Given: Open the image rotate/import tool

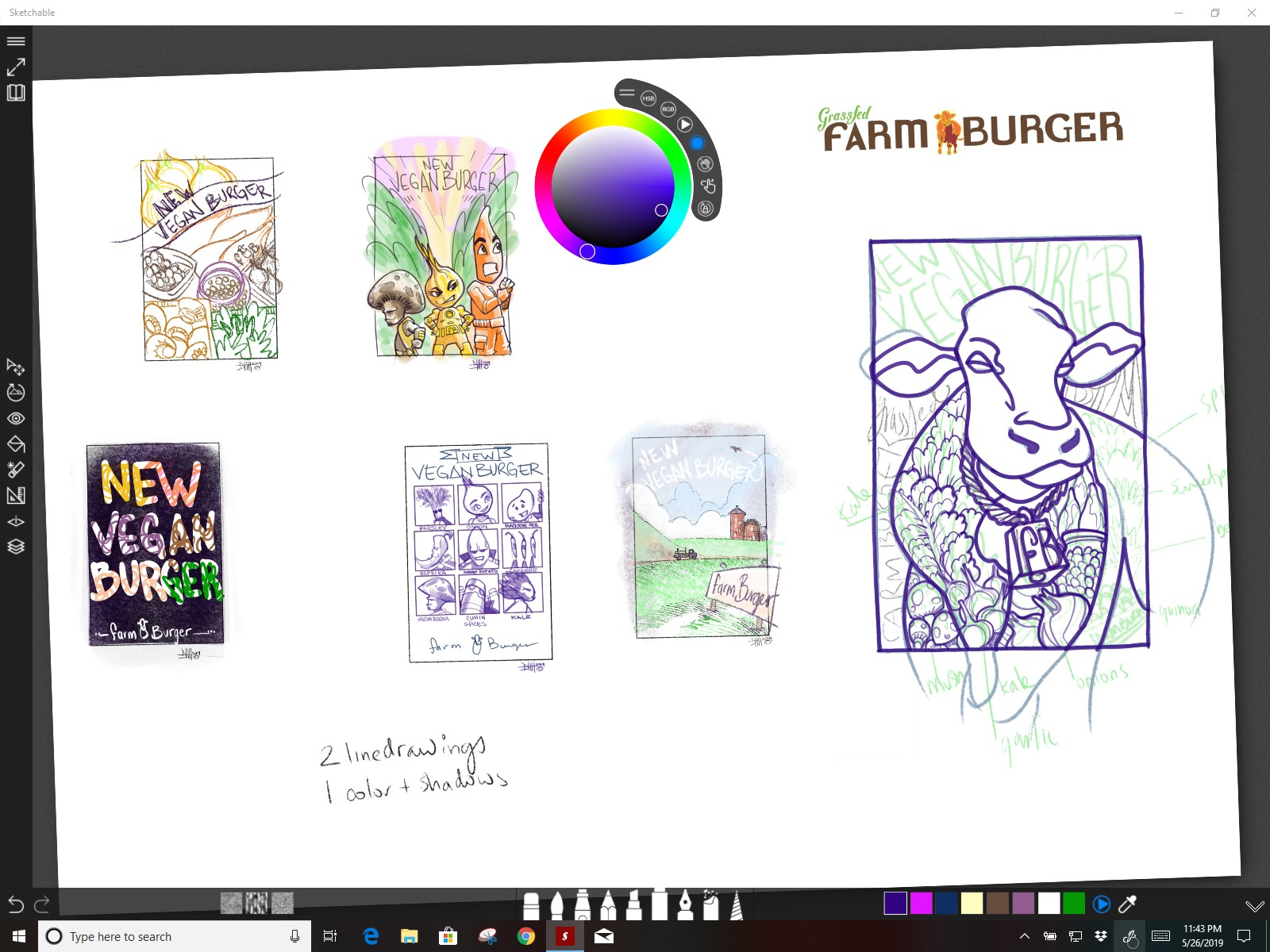Looking at the screenshot, I should [16, 392].
